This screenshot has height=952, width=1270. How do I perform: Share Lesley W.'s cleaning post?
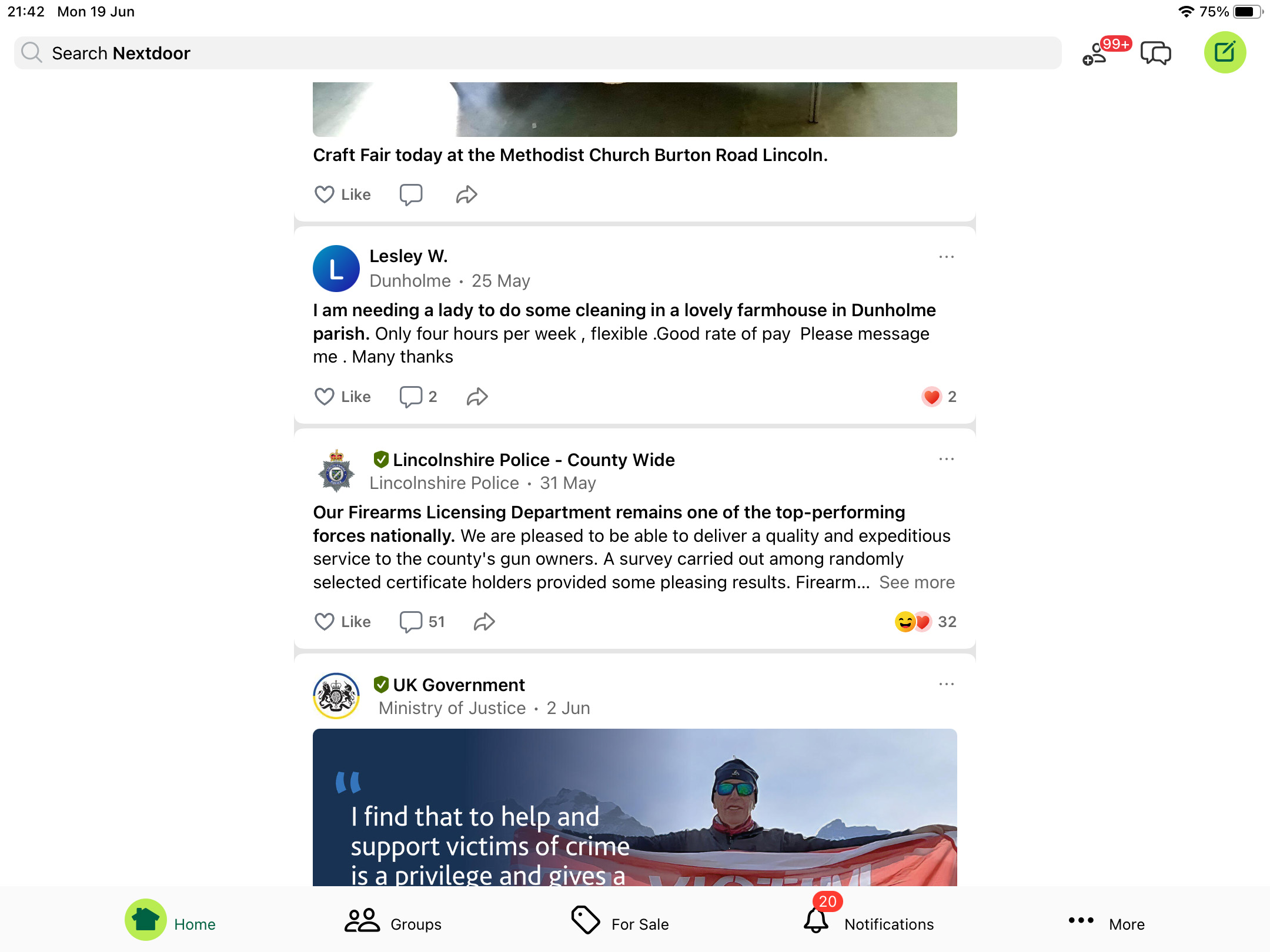477,397
